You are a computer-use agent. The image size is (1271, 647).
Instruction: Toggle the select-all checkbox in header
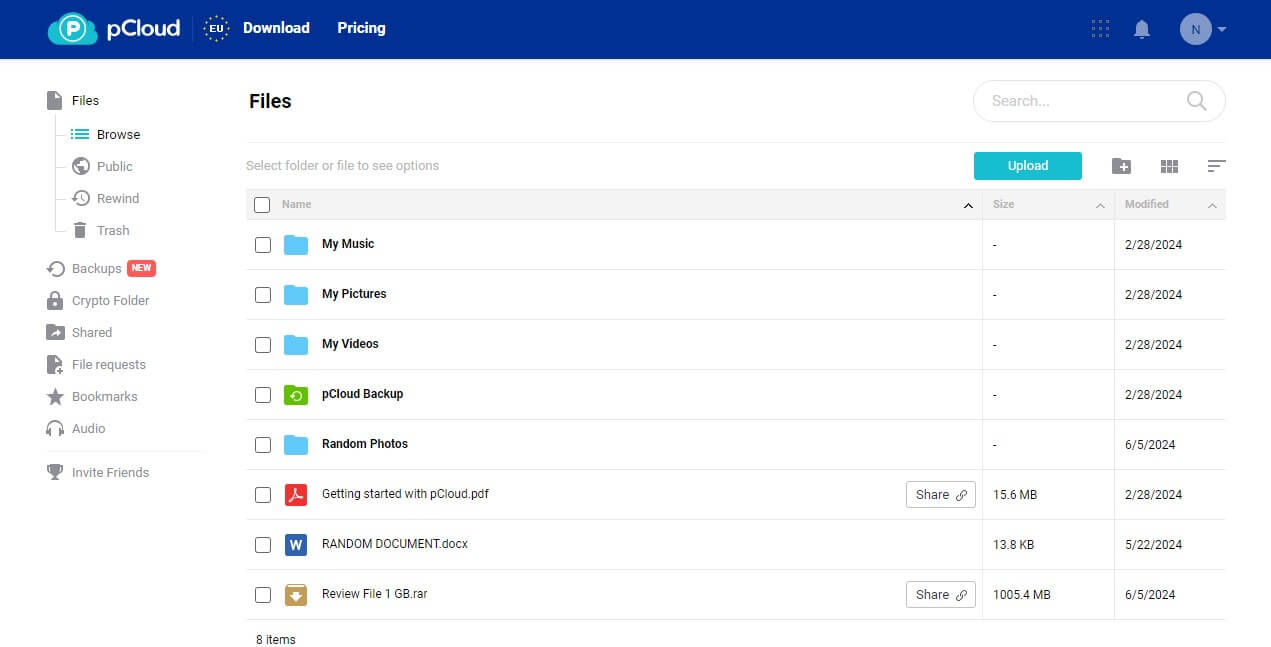pyautogui.click(x=262, y=205)
